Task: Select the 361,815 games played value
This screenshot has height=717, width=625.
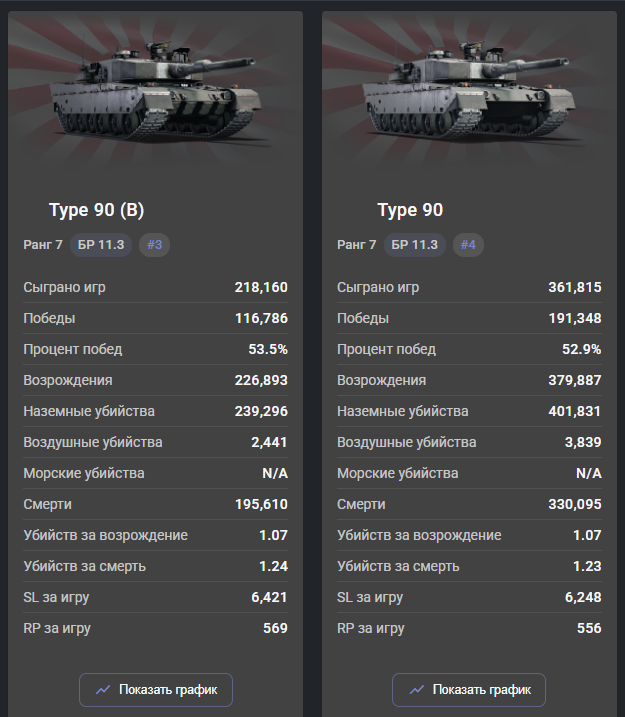Action: (x=575, y=287)
